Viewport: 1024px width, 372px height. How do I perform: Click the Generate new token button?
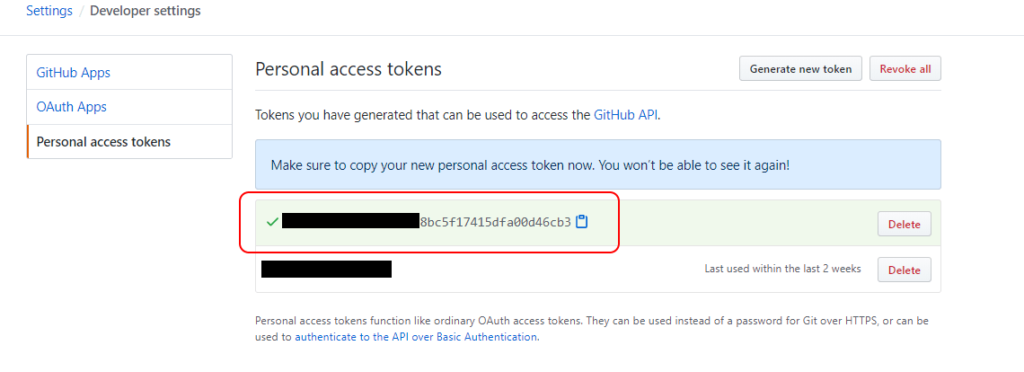[801, 69]
